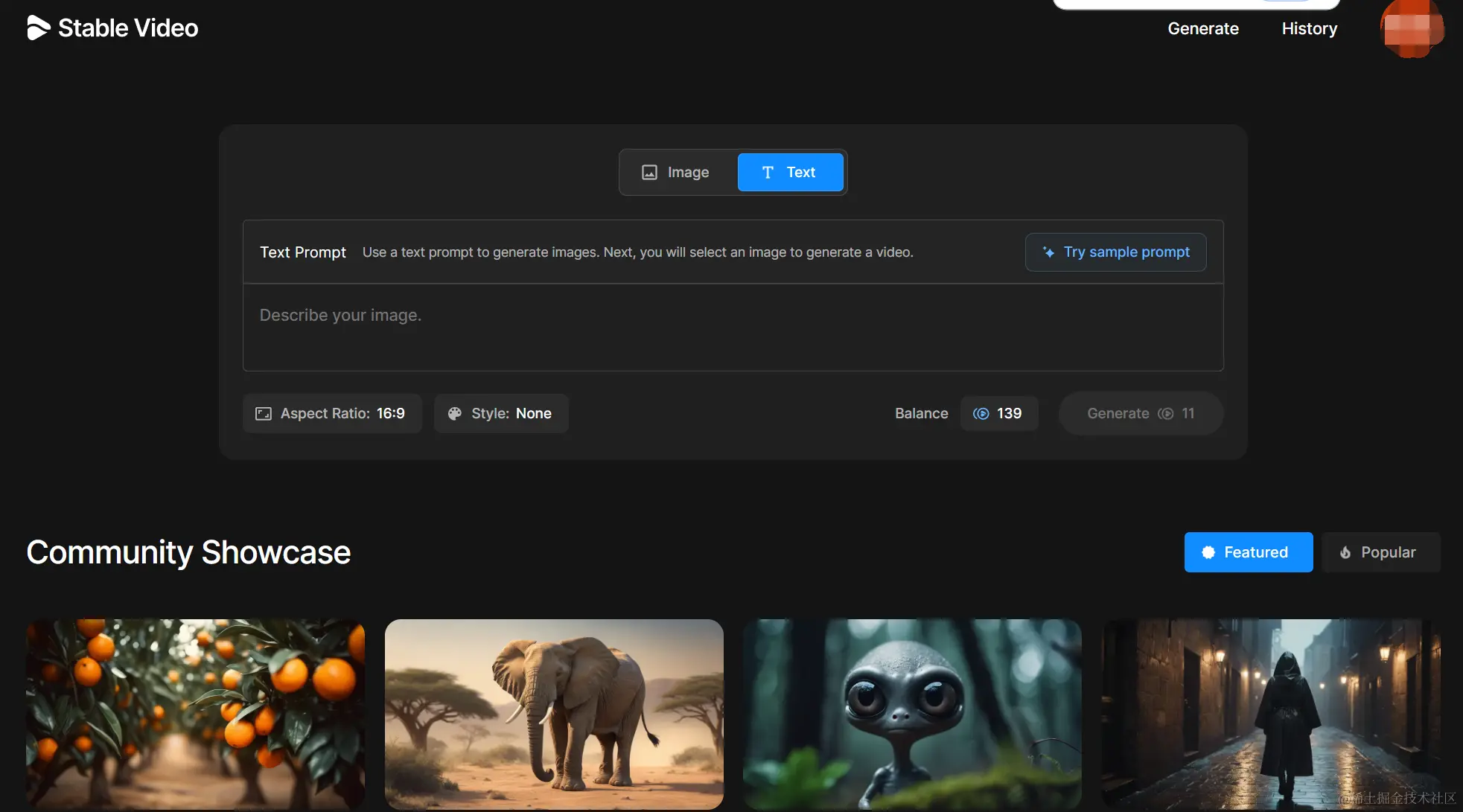Viewport: 1463px width, 812px height.
Task: Open the Style None dropdown
Action: point(501,414)
